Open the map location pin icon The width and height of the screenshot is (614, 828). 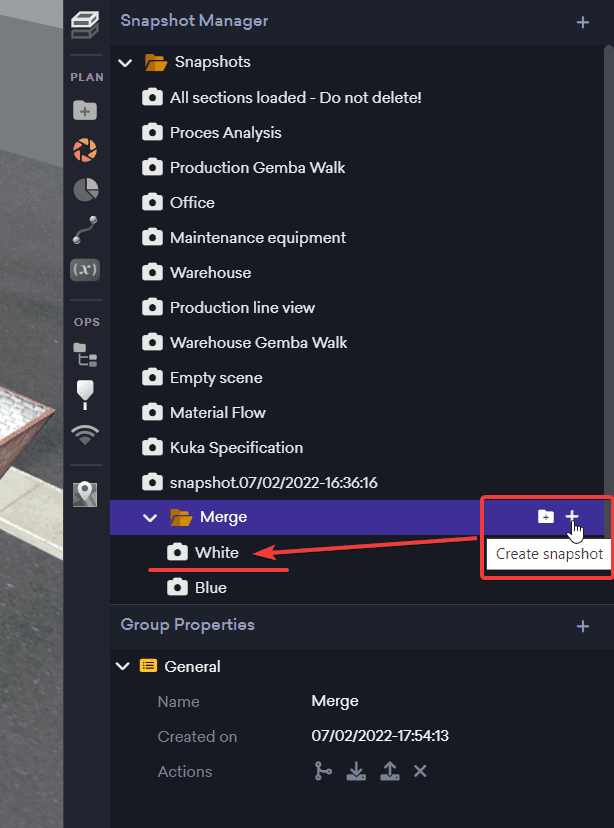[x=86, y=494]
